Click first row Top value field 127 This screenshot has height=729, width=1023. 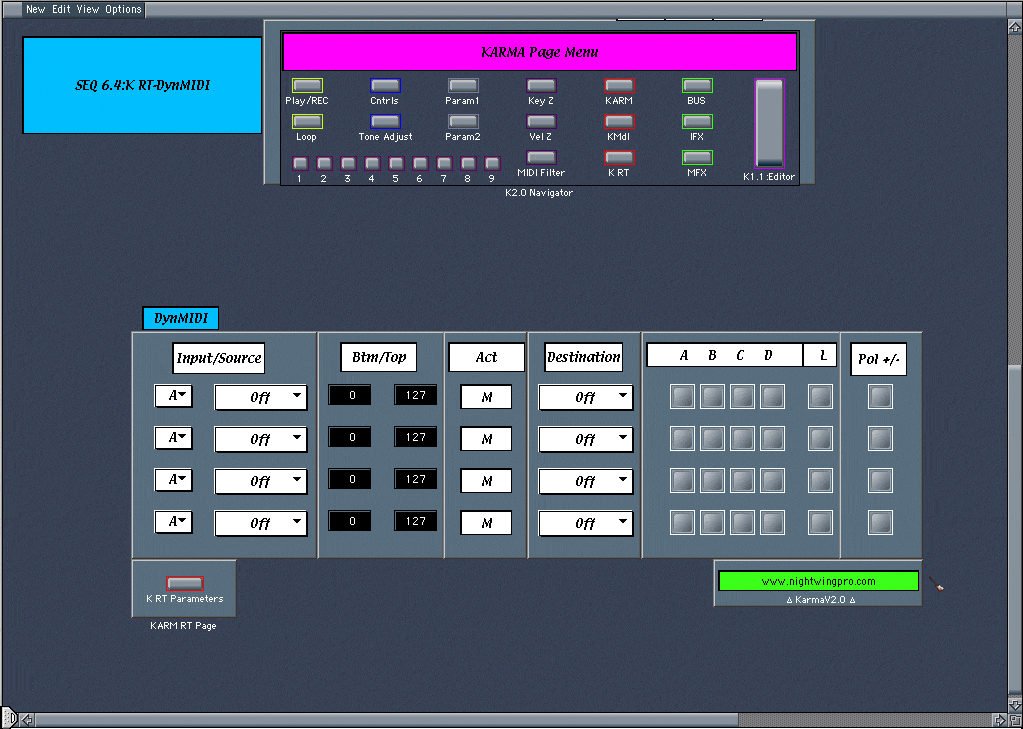point(416,396)
